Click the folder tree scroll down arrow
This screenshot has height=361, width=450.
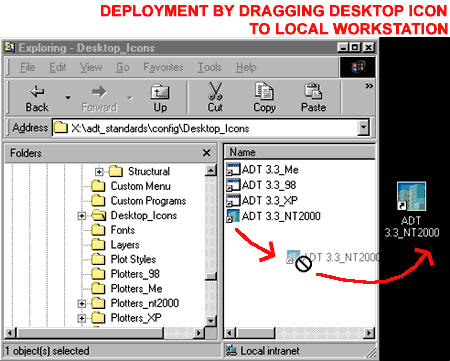tap(211, 321)
